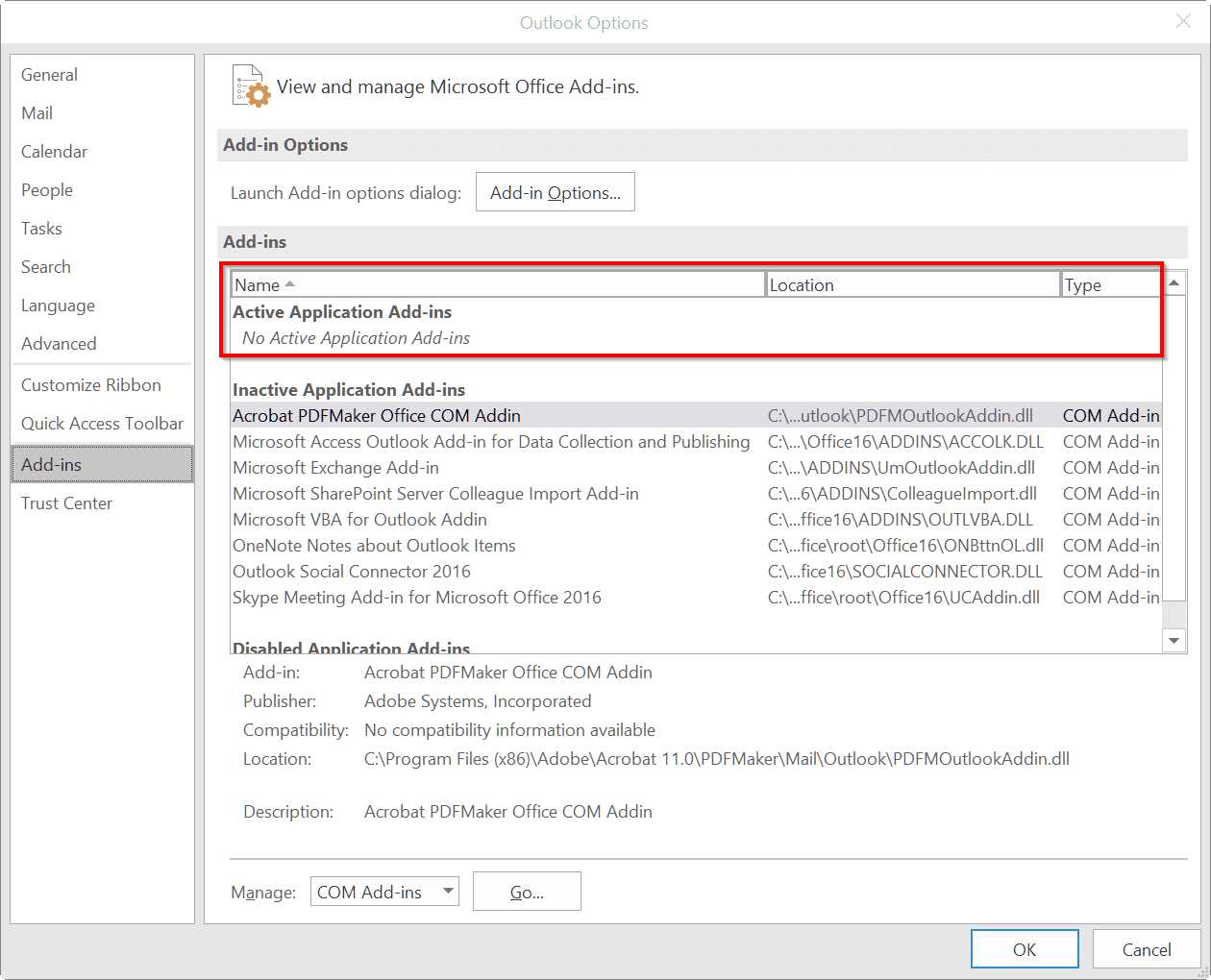Select Microsoft SharePoint Server Colleague Import Add-in
Image resolution: width=1211 pixels, height=980 pixels.
coord(696,494)
